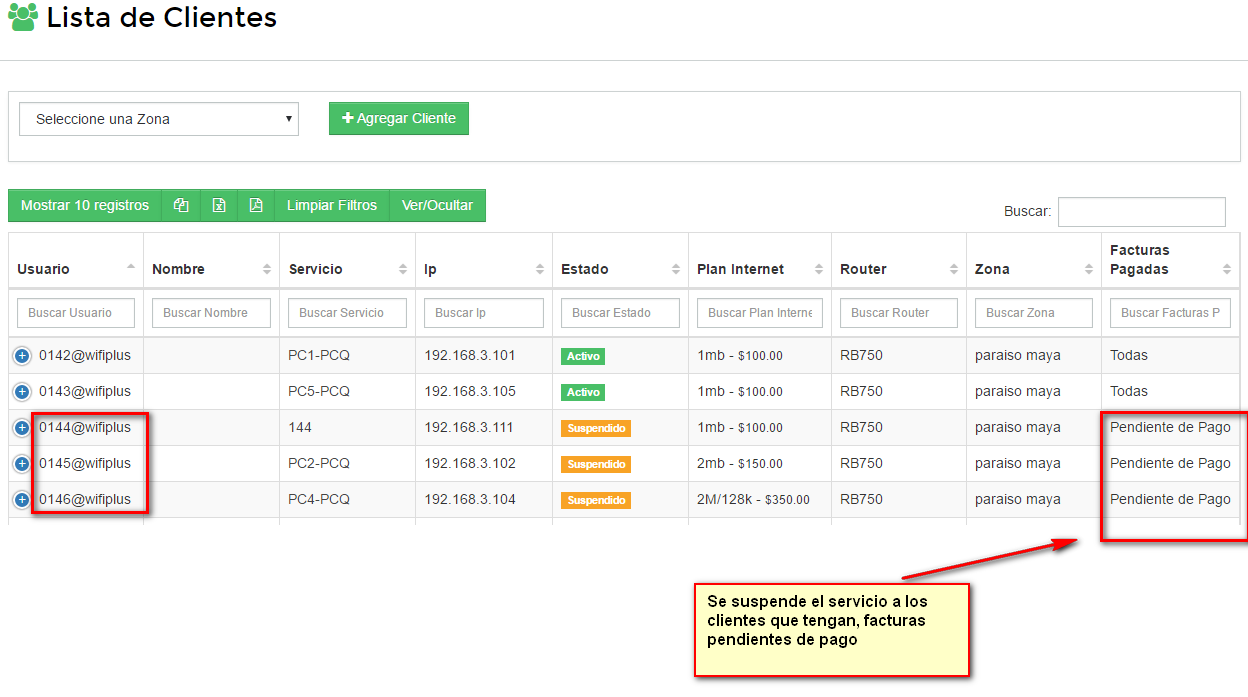This screenshot has height=697, width=1248.
Task: Open the 'Seleccione una Zona' dropdown
Action: (159, 119)
